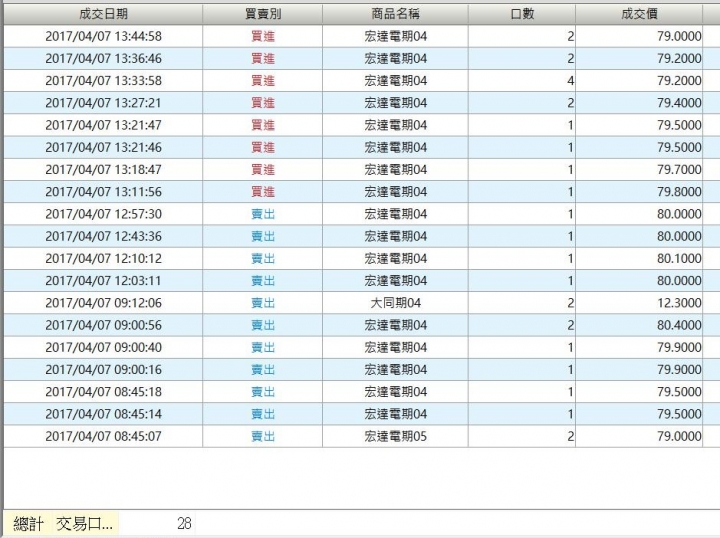Click price 79.7000
Image resolution: width=720 pixels, height=538 pixels.
pos(679,170)
